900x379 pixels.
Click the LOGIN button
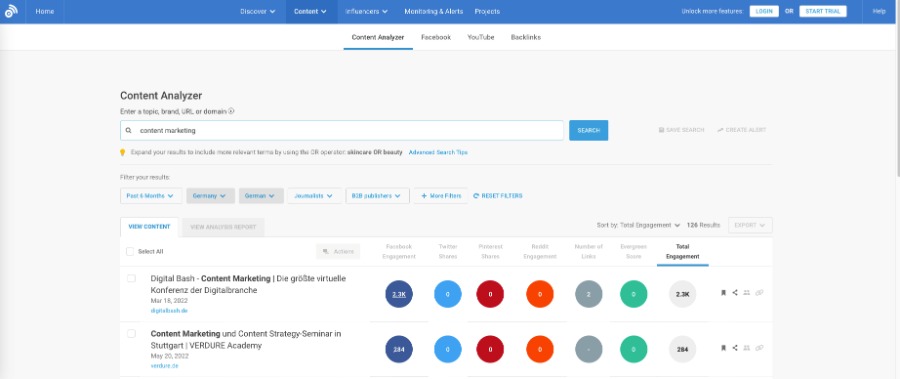coord(764,11)
